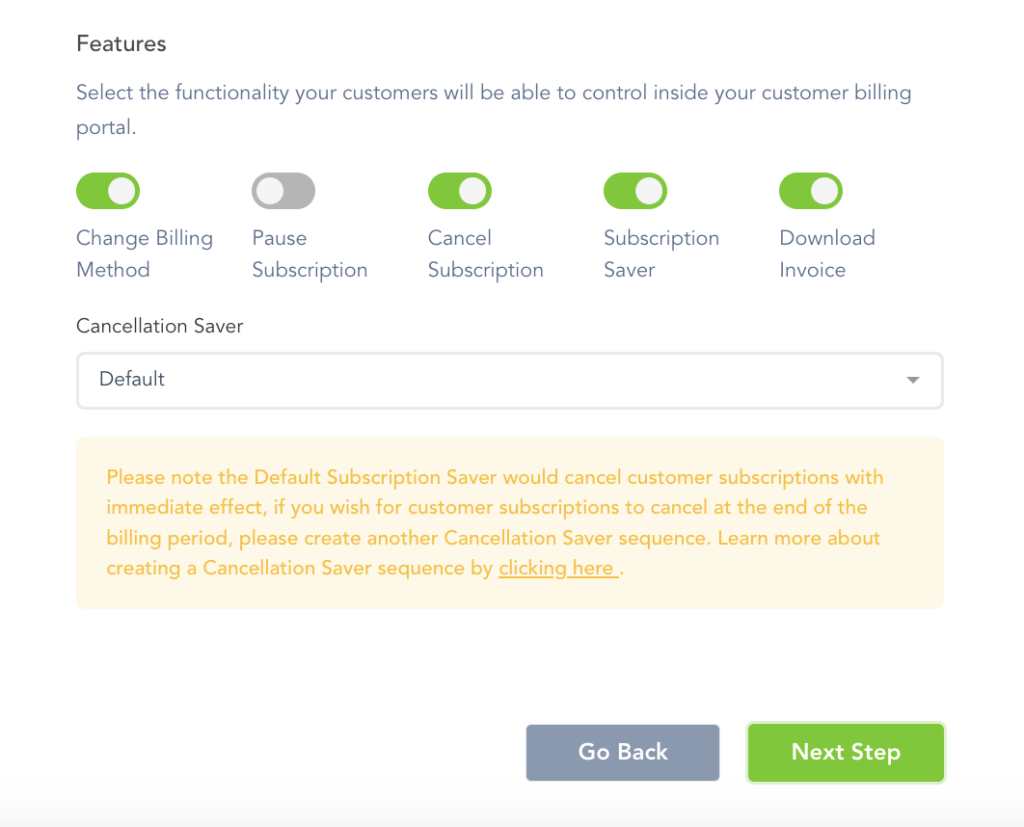Image resolution: width=1024 pixels, height=827 pixels.
Task: Open the Cancellation Saver combo box
Action: click(509, 380)
